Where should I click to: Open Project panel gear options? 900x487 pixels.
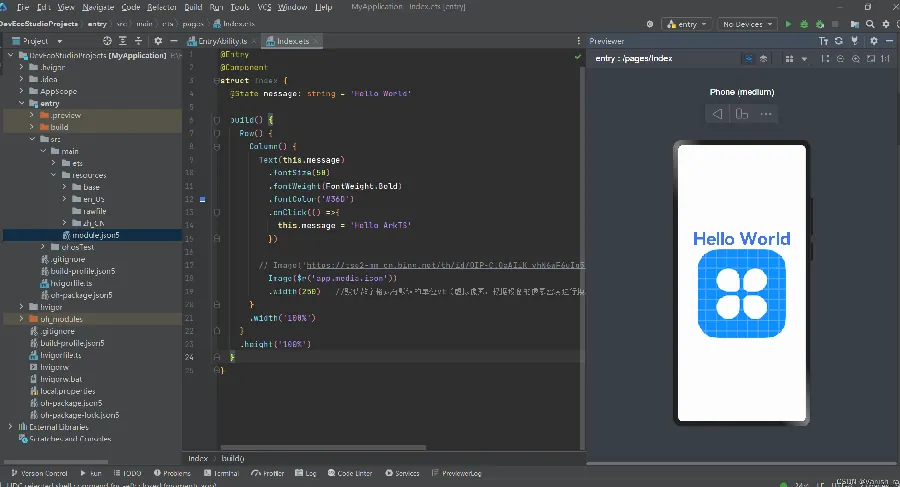pyautogui.click(x=158, y=41)
